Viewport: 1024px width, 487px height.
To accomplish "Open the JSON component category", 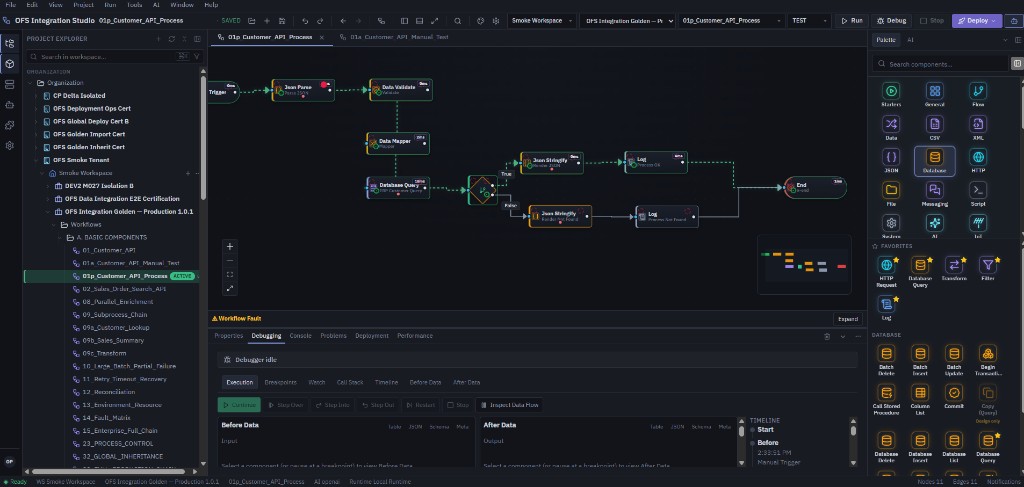I will (891, 161).
